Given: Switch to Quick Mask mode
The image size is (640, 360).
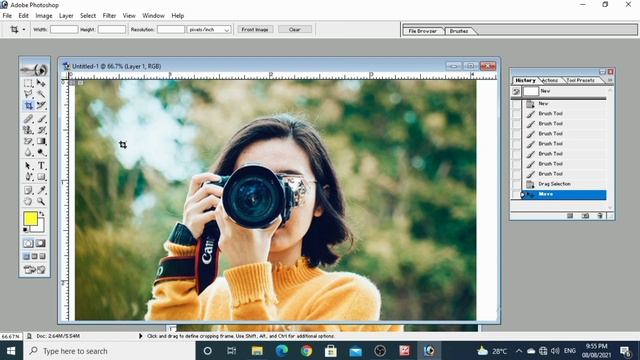Looking at the screenshot, I should click(x=40, y=244).
